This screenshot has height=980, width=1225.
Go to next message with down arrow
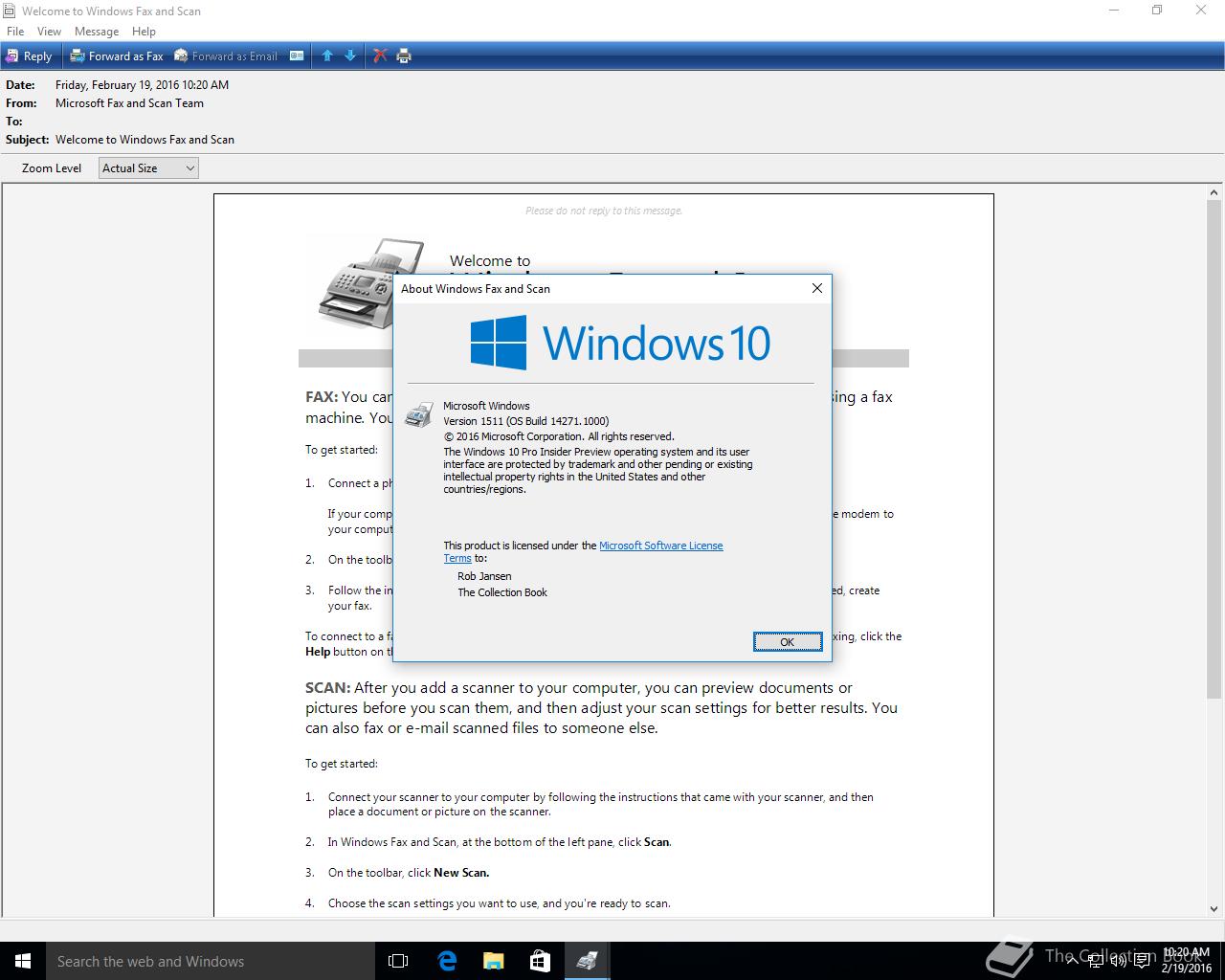point(350,56)
